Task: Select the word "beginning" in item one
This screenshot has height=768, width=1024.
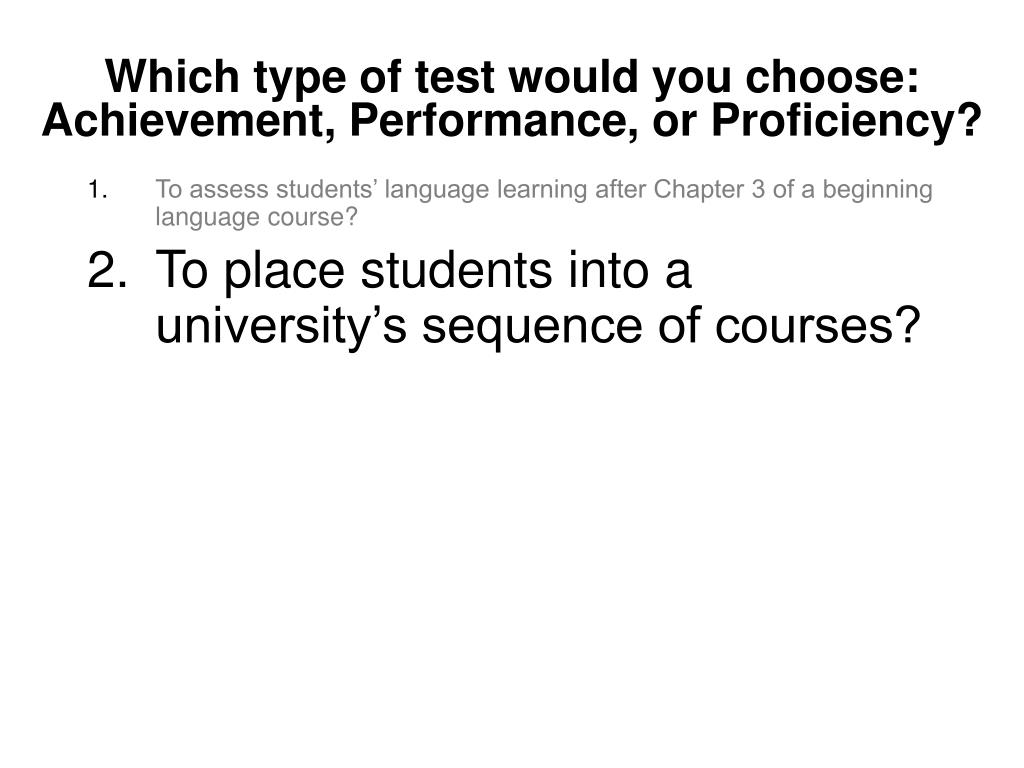Action: (877, 190)
